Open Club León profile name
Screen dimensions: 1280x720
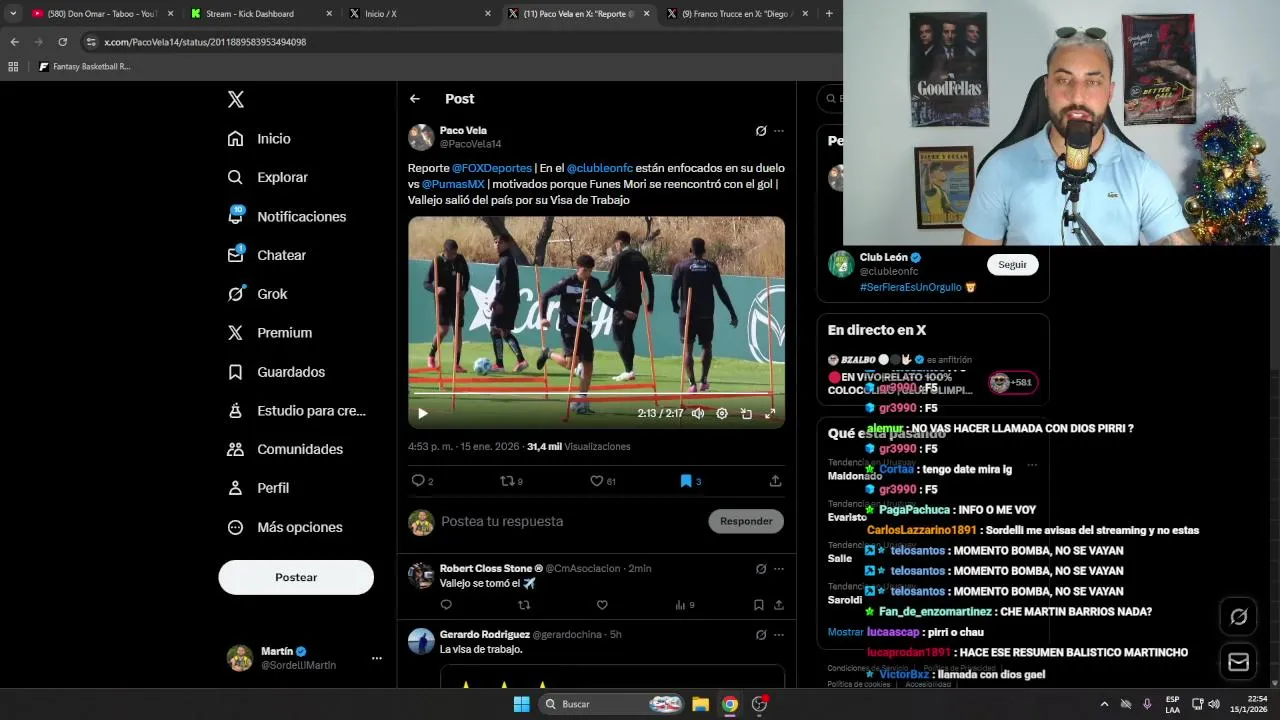884,257
